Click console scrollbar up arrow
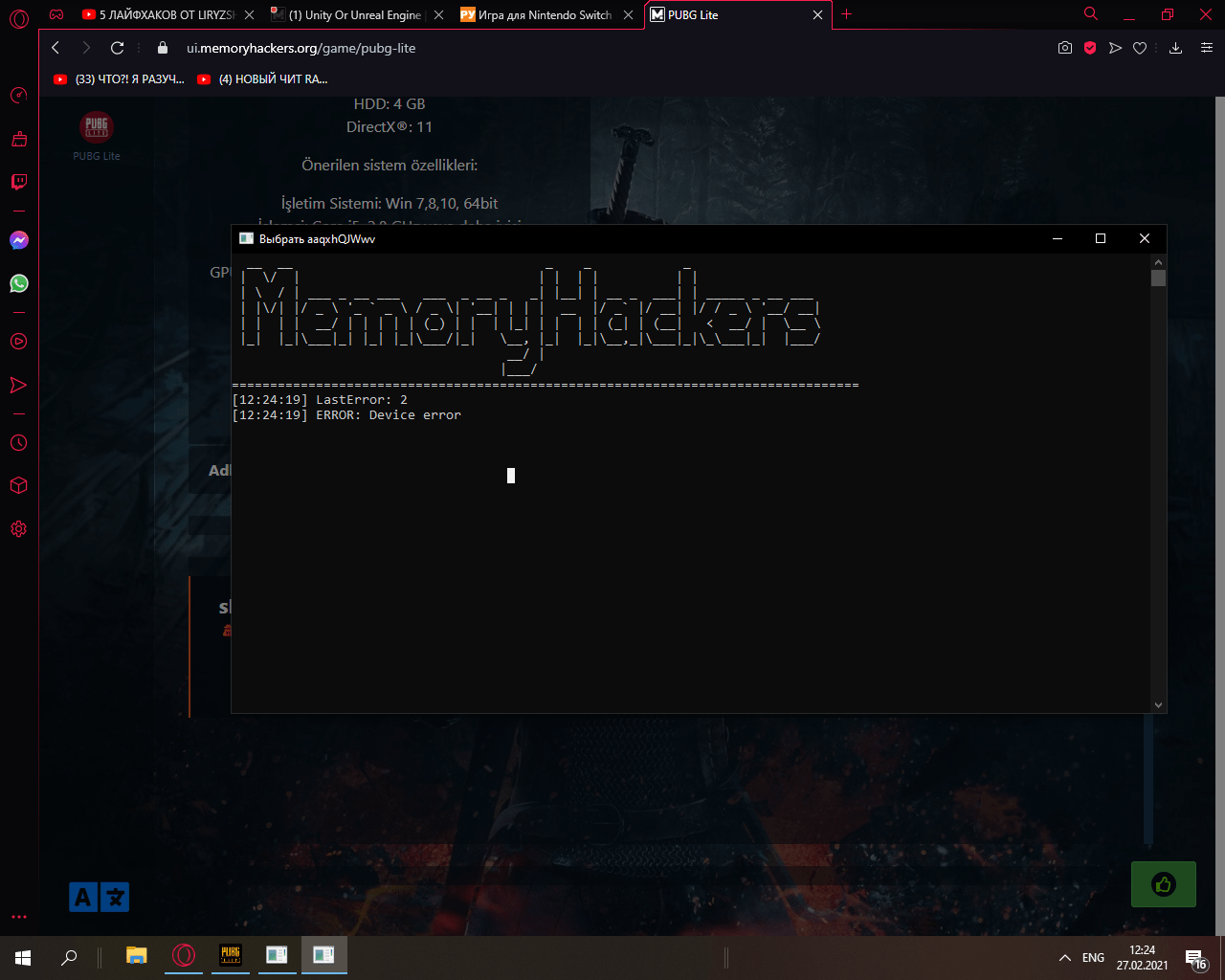Screen dimensions: 1225x980 pos(1158,261)
